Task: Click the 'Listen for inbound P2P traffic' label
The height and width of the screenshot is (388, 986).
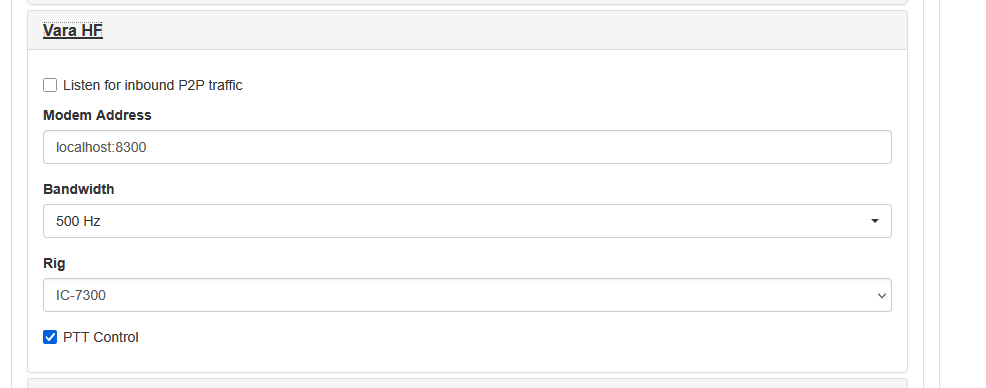Action: click(x=153, y=85)
